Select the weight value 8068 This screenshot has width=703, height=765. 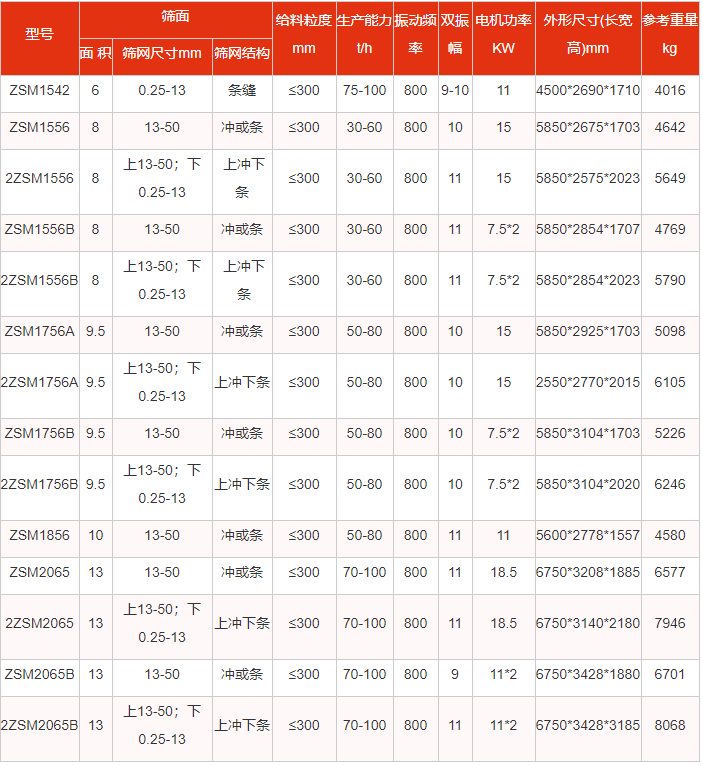tap(669, 725)
